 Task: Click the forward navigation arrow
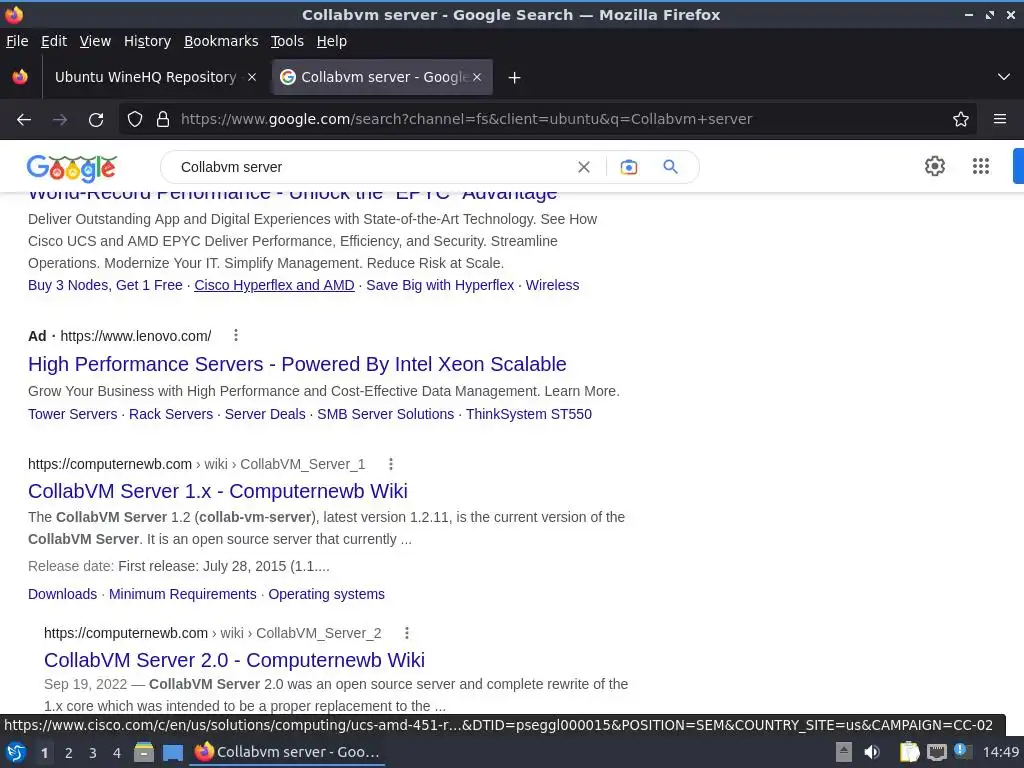pyautogui.click(x=60, y=120)
